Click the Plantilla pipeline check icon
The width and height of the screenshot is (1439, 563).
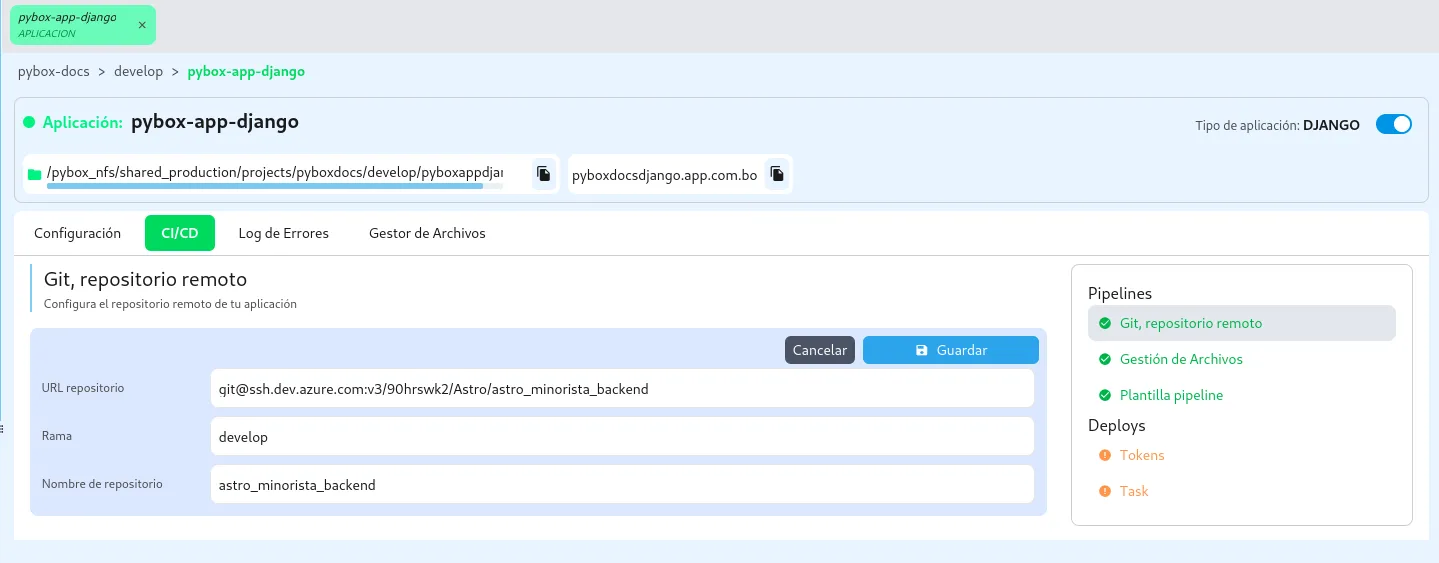pyautogui.click(x=1105, y=395)
